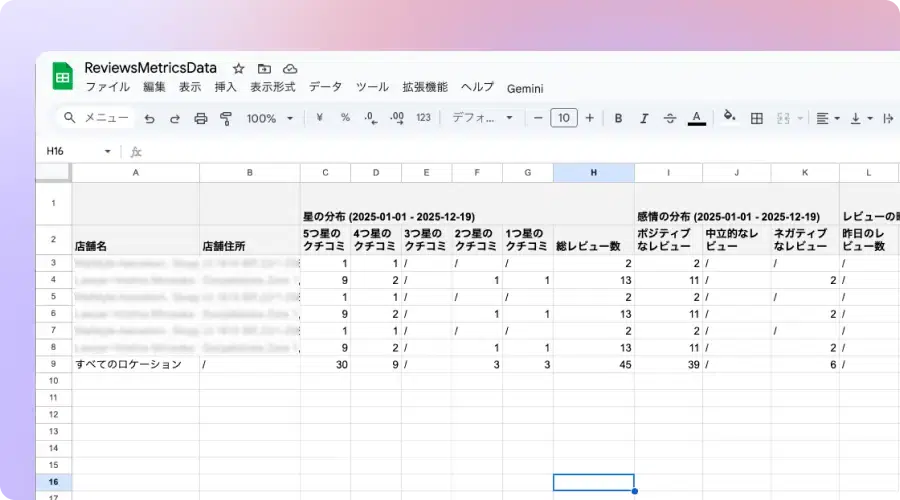Image resolution: width=900 pixels, height=500 pixels.
Task: Toggle strikethrough formatting
Action: coord(670,118)
